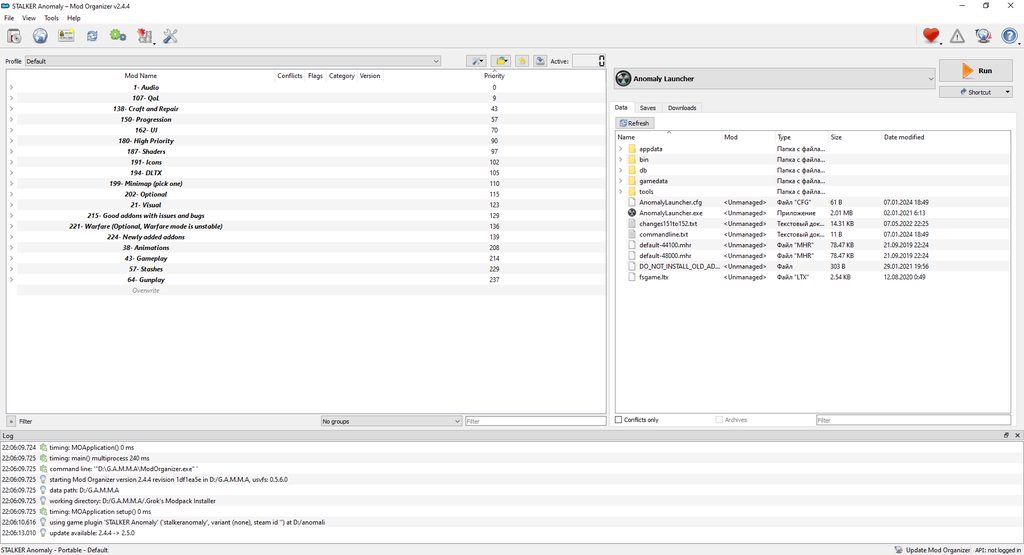1024x555 pixels.
Task: Open the green gears executables icon
Action: (118, 36)
